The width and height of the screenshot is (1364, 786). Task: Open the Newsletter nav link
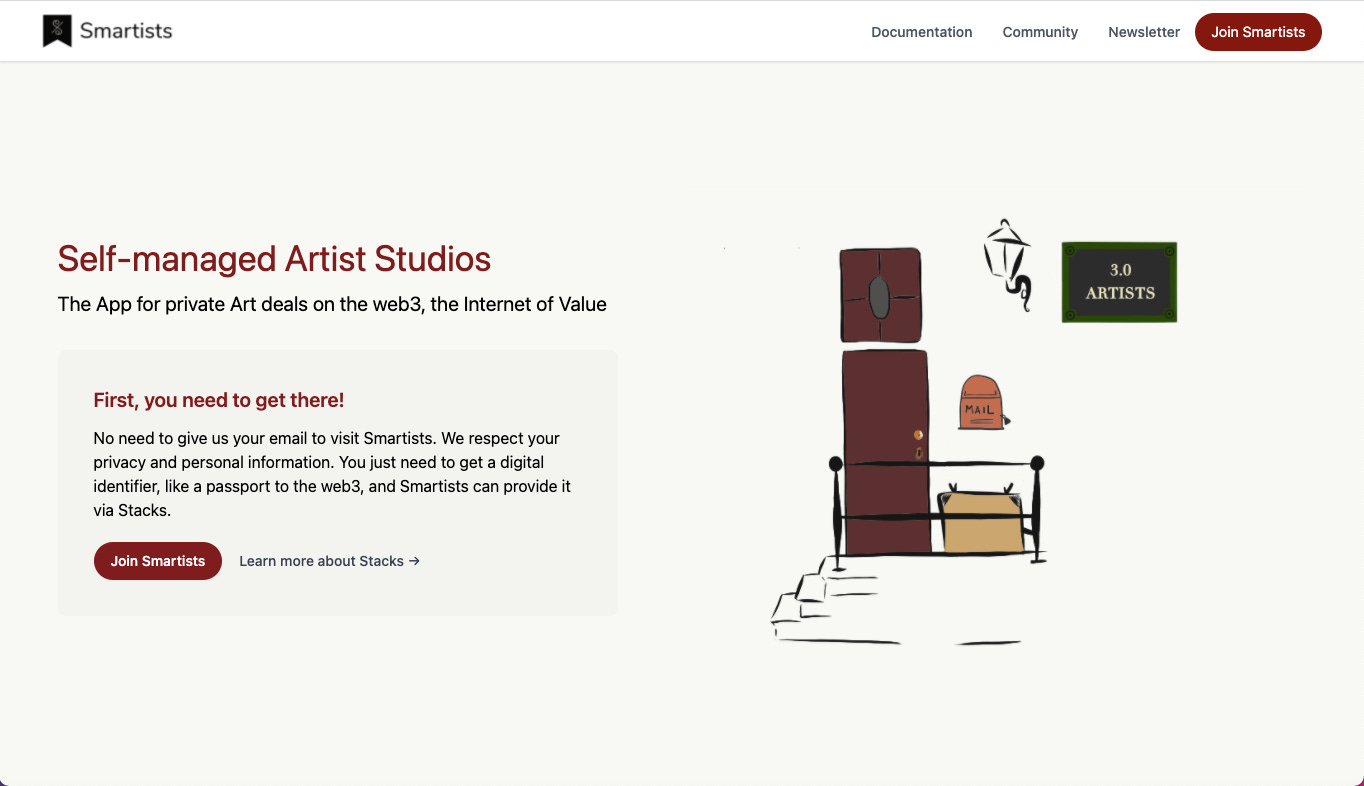point(1144,32)
